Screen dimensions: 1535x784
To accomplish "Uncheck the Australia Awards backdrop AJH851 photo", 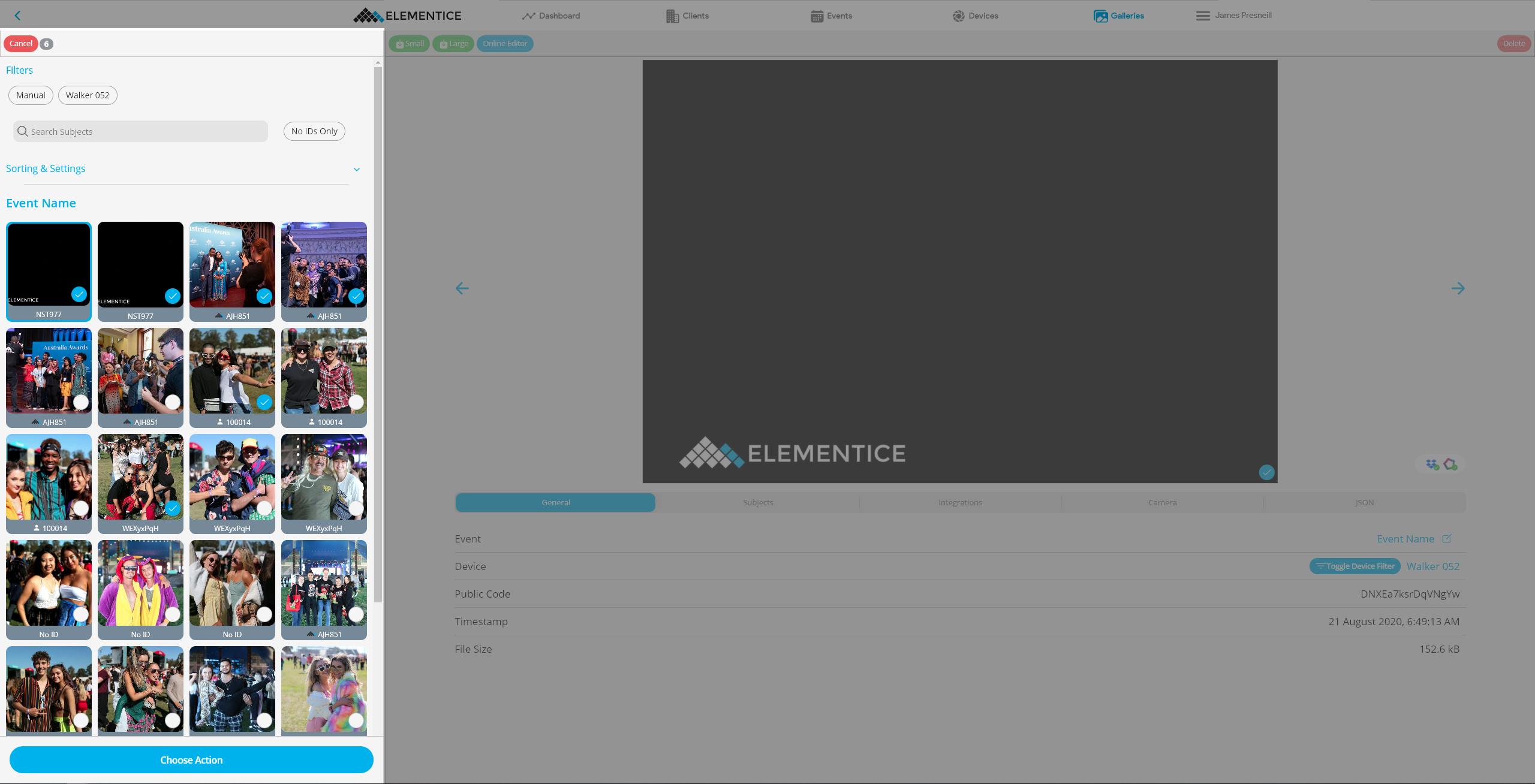I will [264, 296].
